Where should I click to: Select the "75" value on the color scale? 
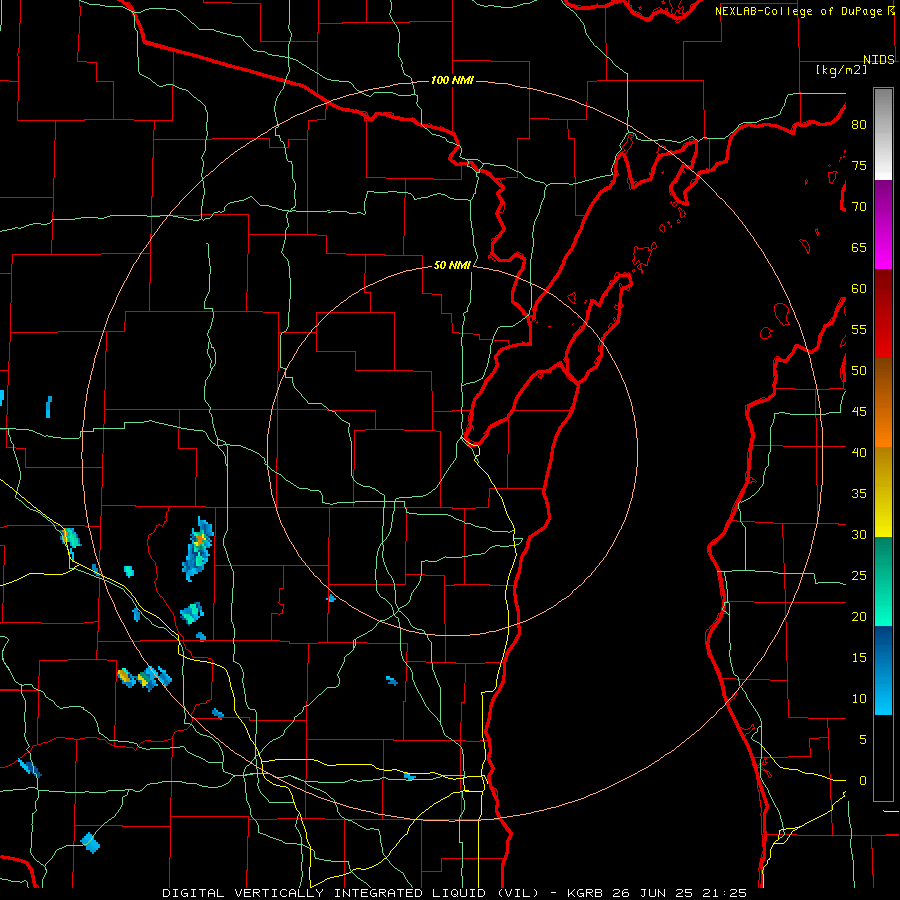pos(859,165)
